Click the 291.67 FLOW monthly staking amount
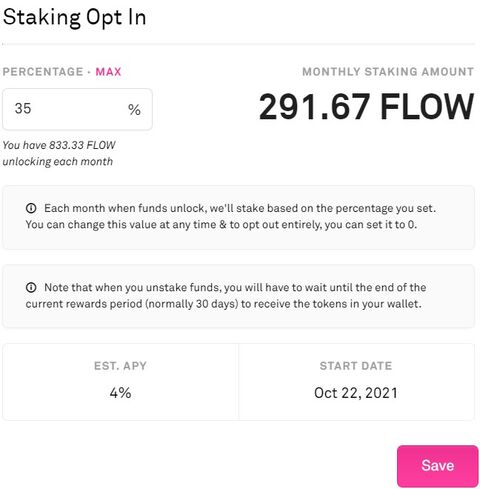Viewport: 480px width, 489px height. tap(366, 106)
